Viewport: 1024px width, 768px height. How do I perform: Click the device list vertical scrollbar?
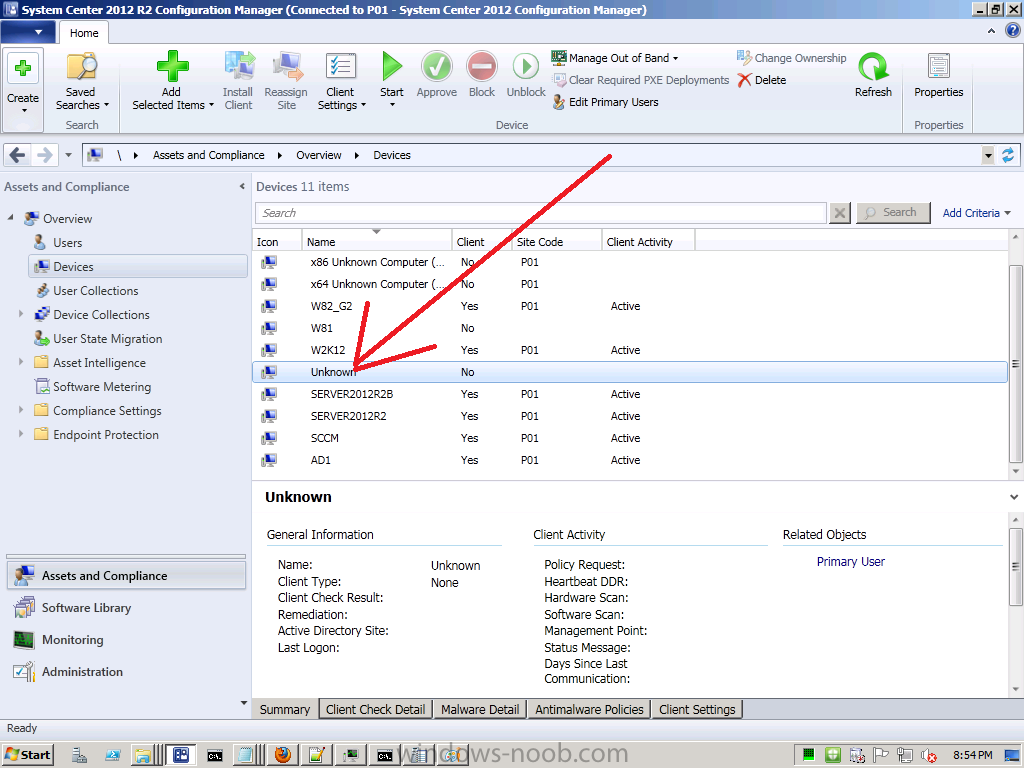click(1016, 362)
